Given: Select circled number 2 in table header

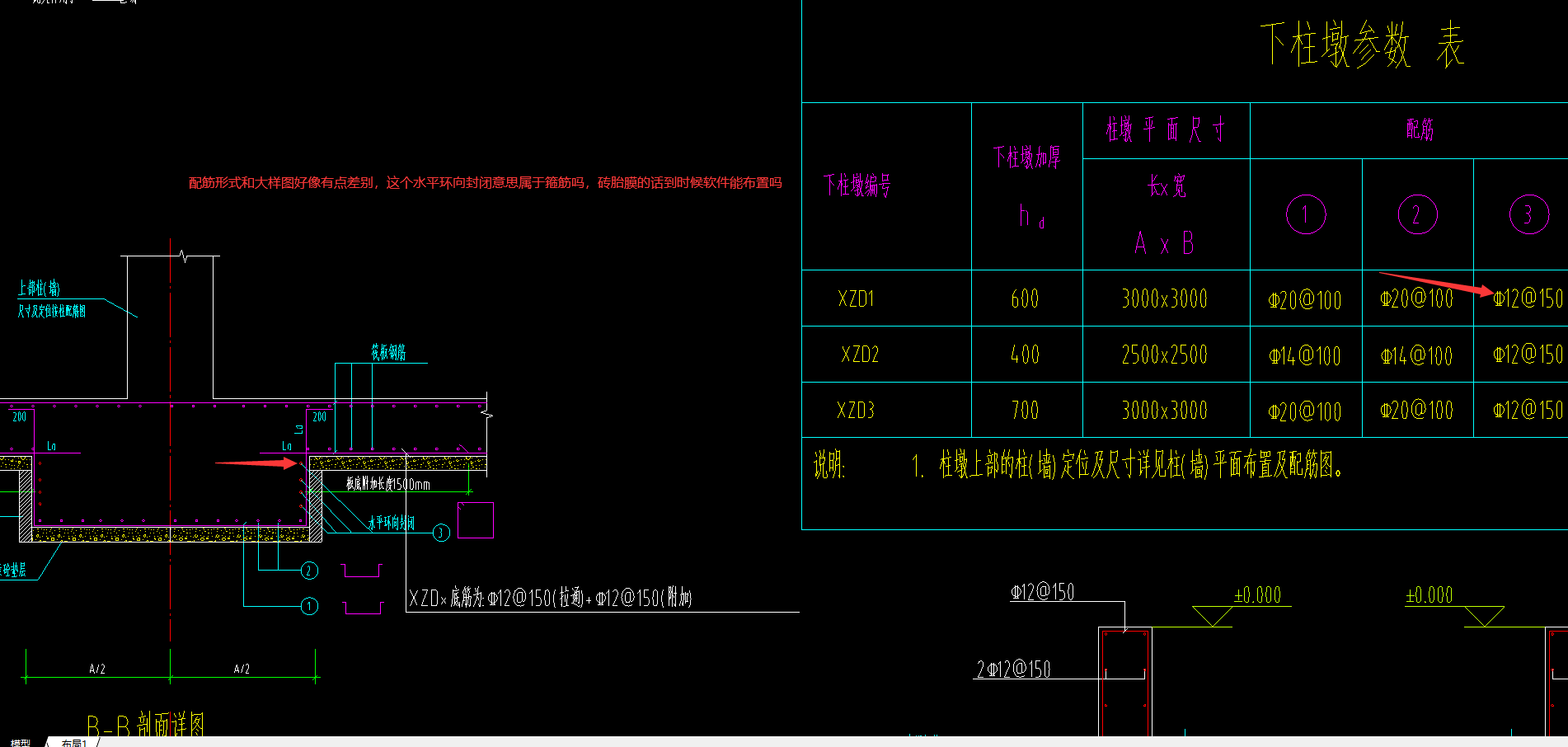Looking at the screenshot, I should point(1417,214).
